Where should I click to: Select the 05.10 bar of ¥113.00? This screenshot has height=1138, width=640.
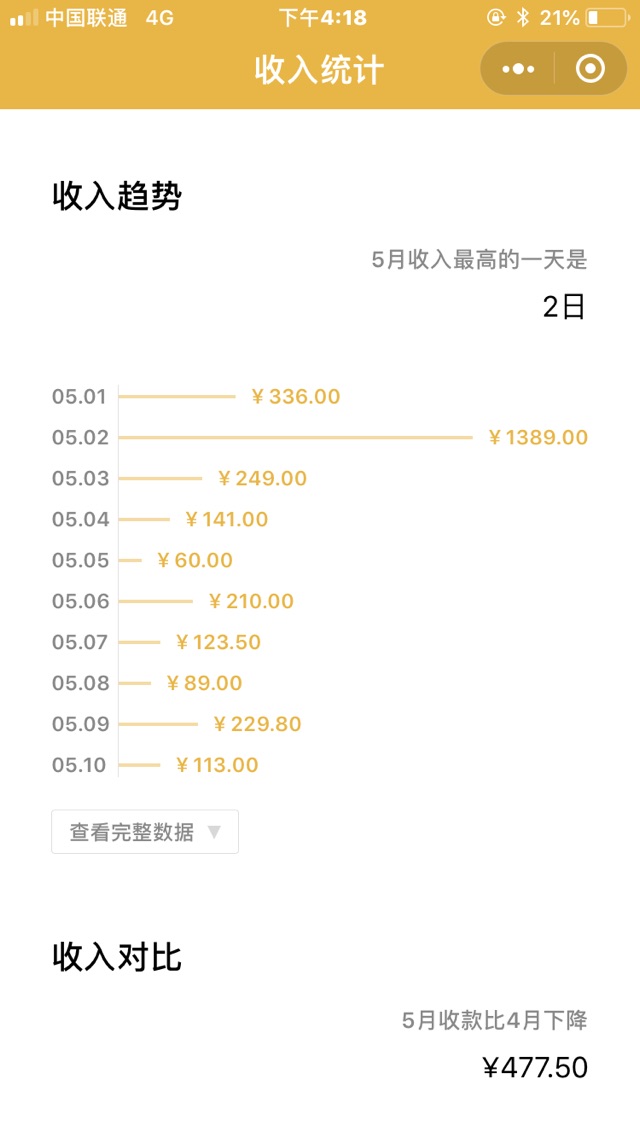tap(139, 765)
